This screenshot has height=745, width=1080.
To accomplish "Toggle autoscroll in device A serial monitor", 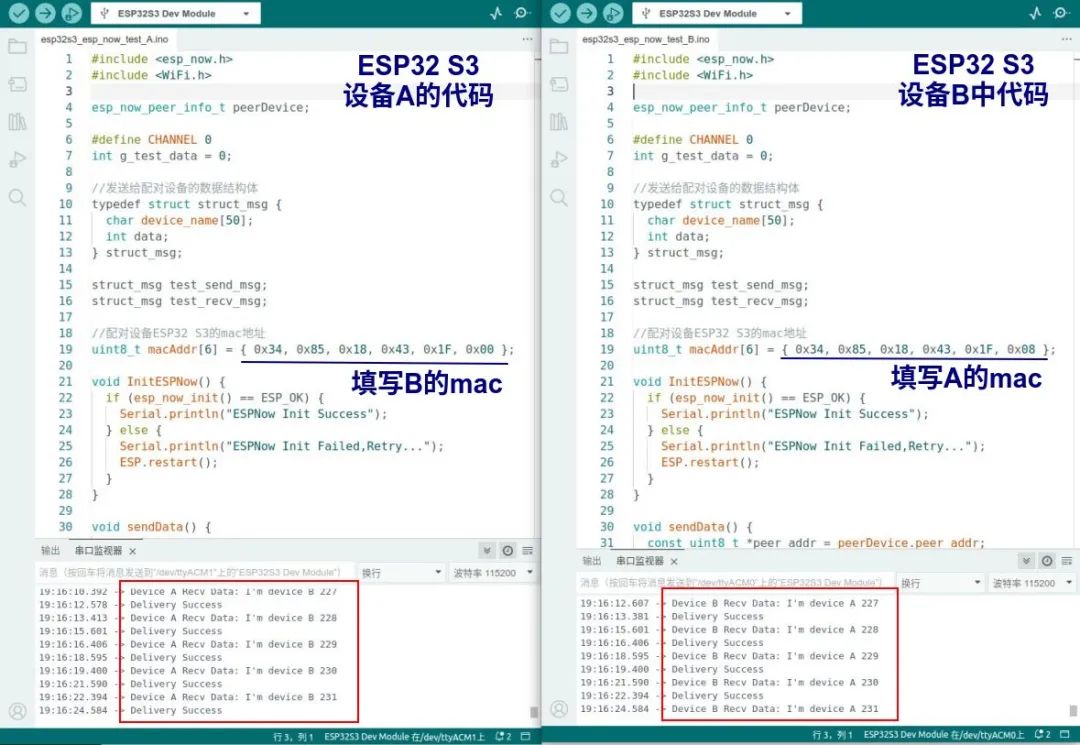I will tap(487, 551).
